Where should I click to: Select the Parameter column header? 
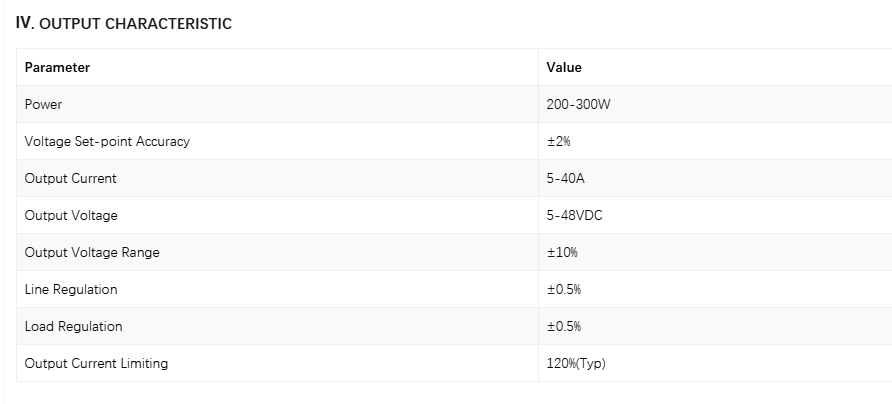[57, 67]
